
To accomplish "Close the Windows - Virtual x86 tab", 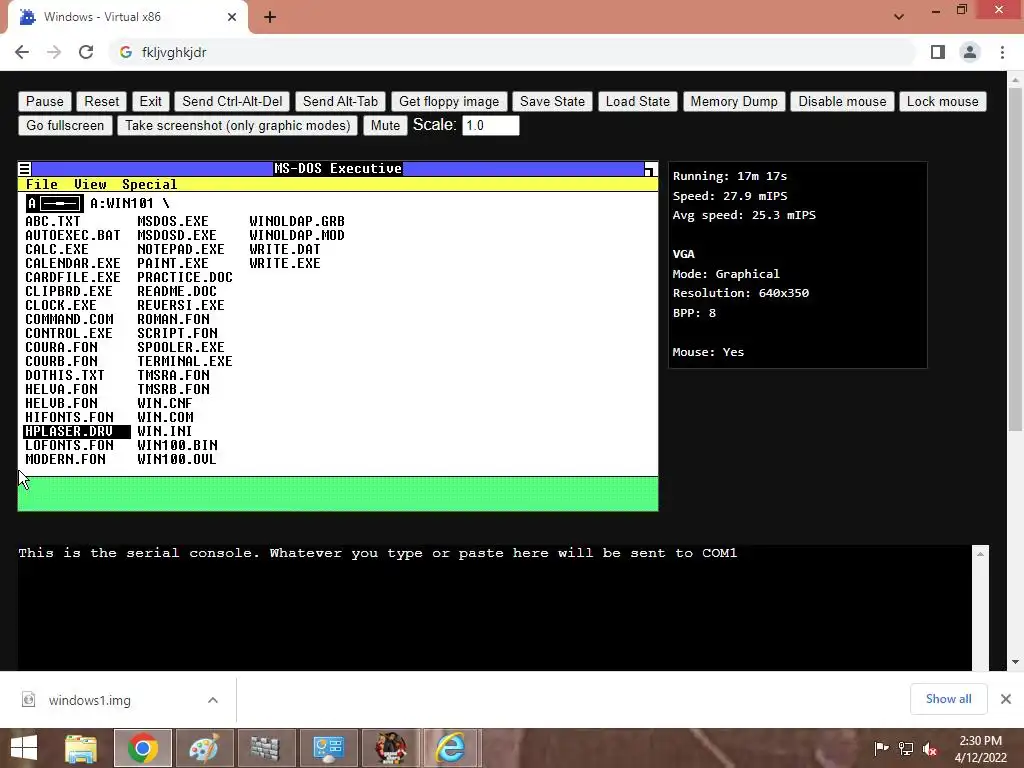I will (232, 17).
